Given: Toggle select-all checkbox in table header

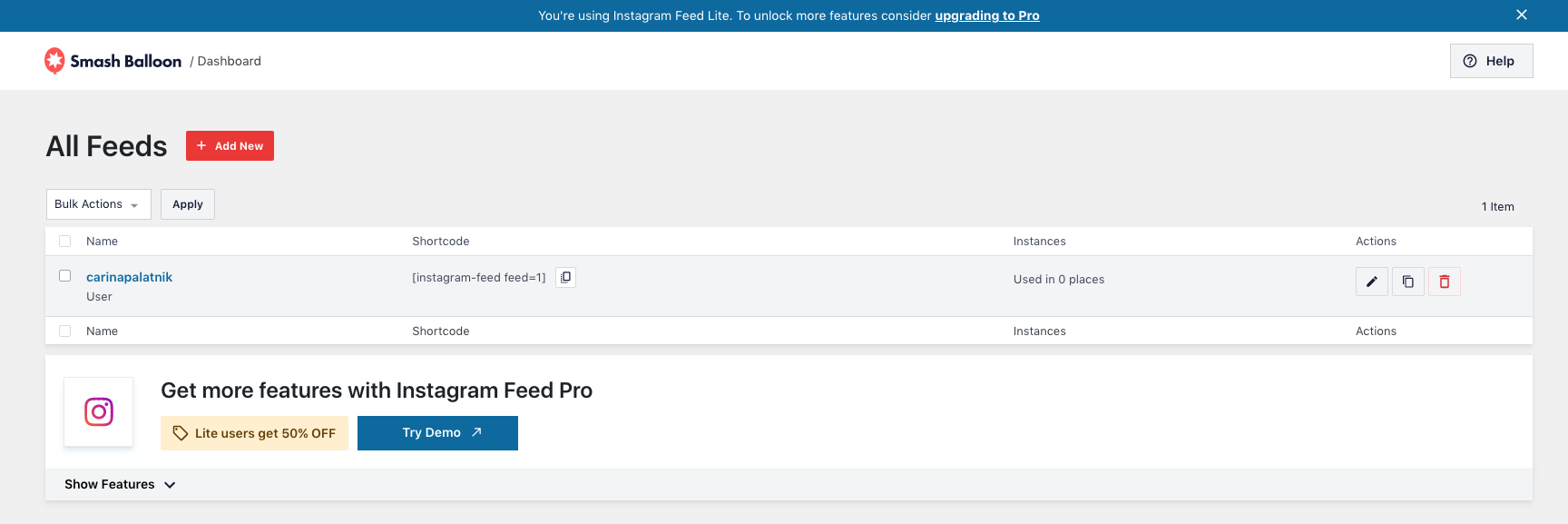Looking at the screenshot, I should pyautogui.click(x=65, y=242).
